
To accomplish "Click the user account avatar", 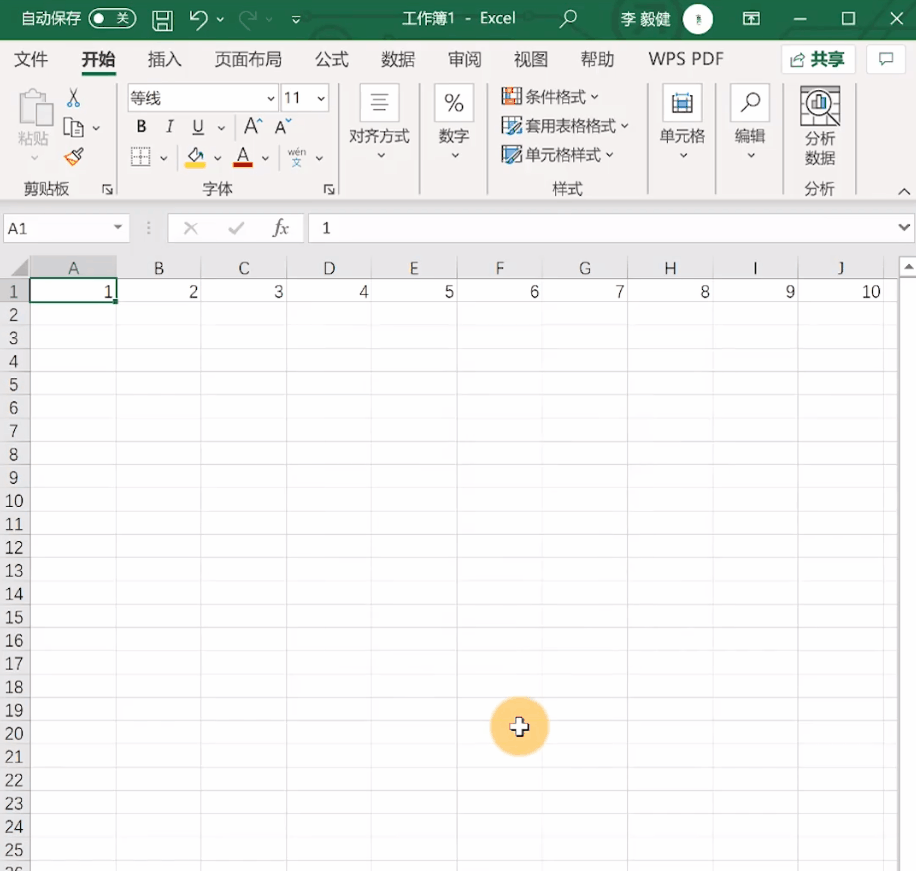I will pos(698,19).
